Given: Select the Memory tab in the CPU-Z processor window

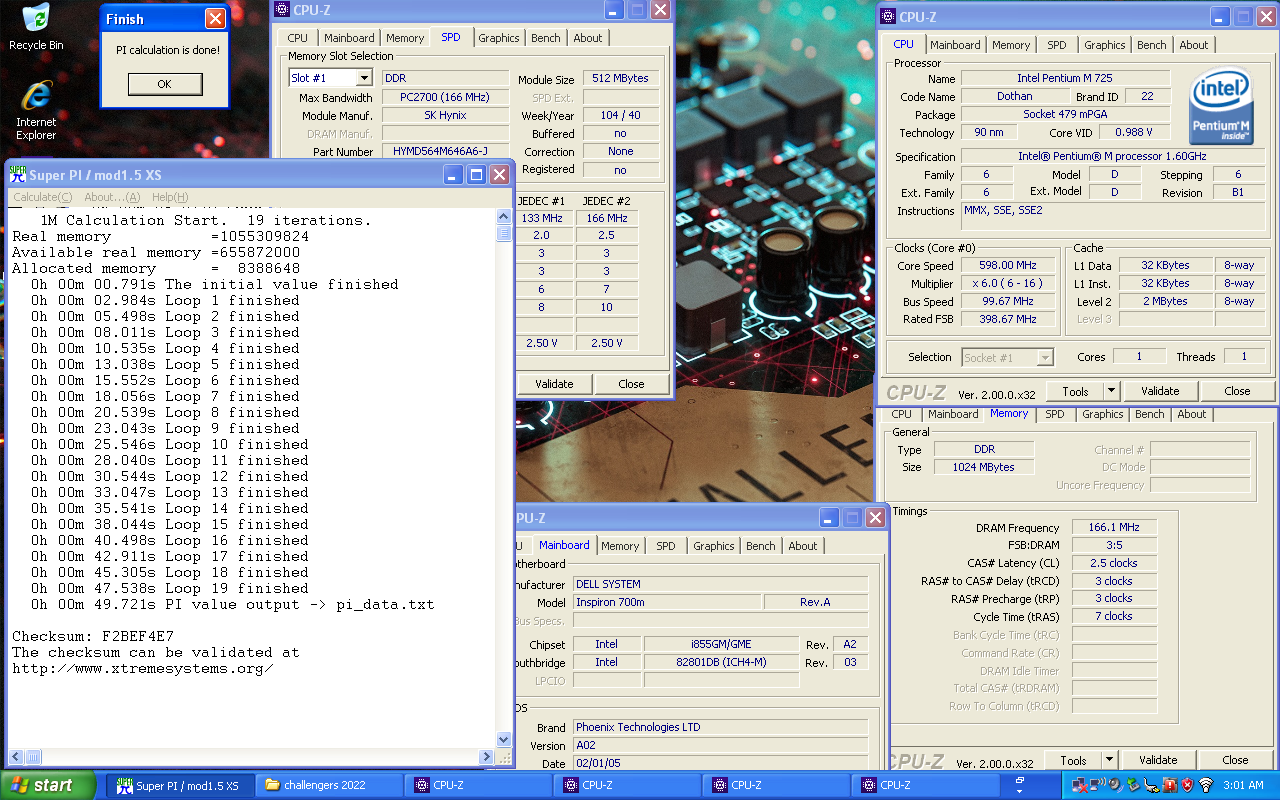Looking at the screenshot, I should pyautogui.click(x=1011, y=45).
